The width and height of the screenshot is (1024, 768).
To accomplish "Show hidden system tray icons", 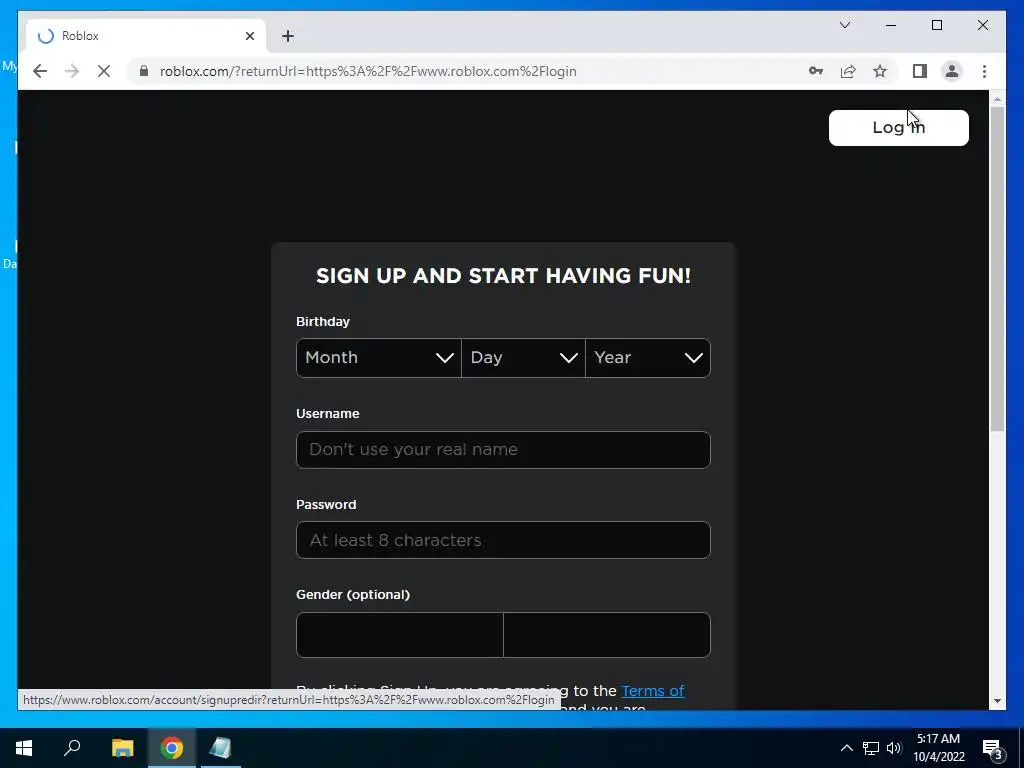I will coord(846,748).
